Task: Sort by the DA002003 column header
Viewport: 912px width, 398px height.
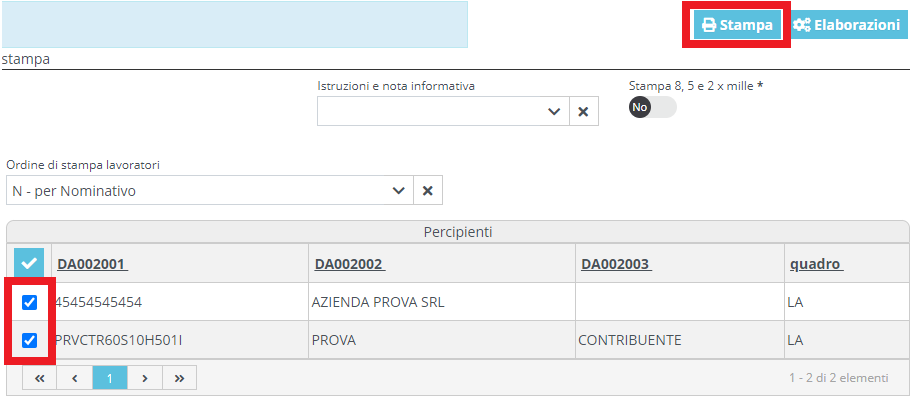Action: 616,264
